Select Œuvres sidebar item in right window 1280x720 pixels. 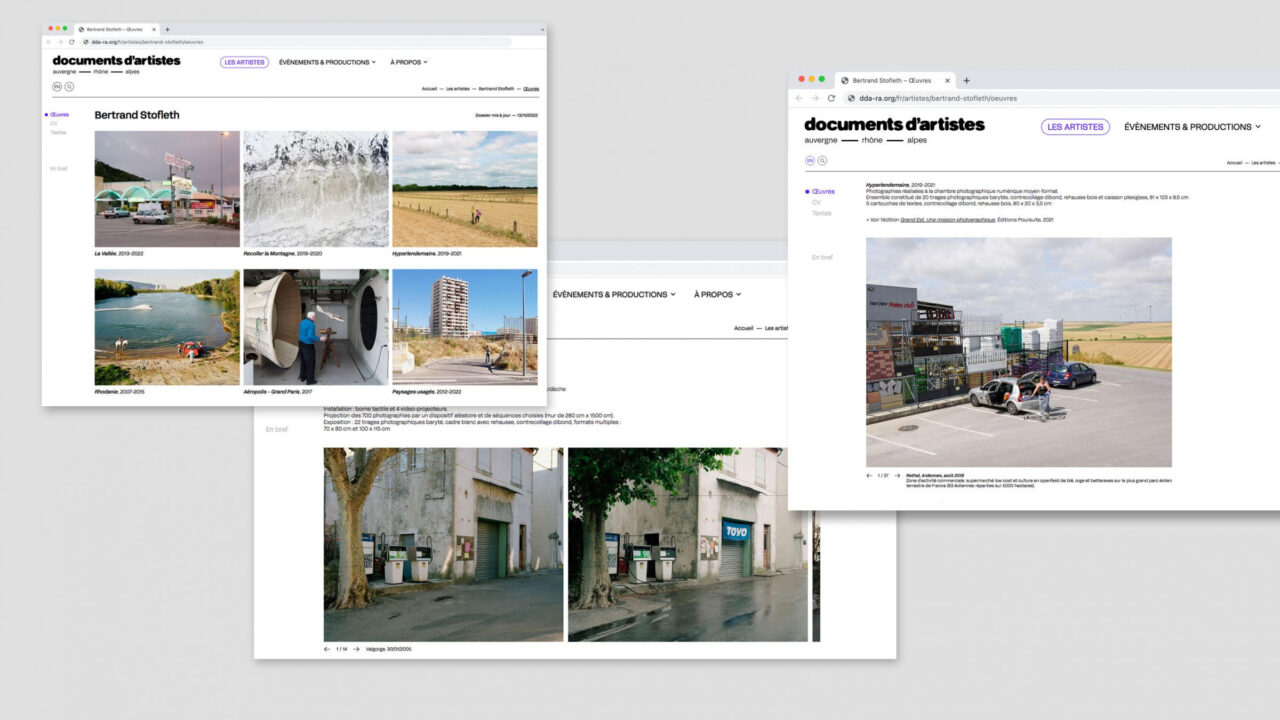click(821, 191)
